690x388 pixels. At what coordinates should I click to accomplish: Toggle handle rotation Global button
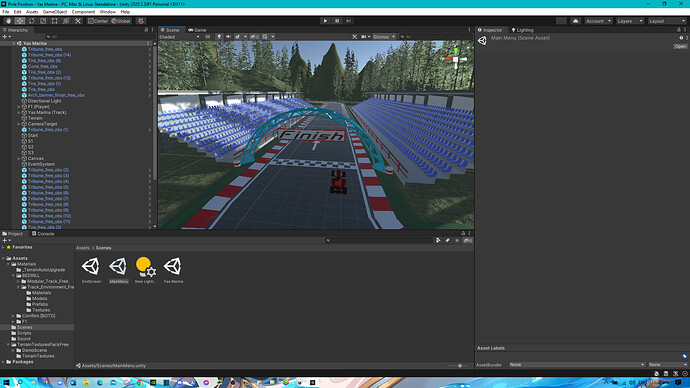pyautogui.click(x=121, y=21)
